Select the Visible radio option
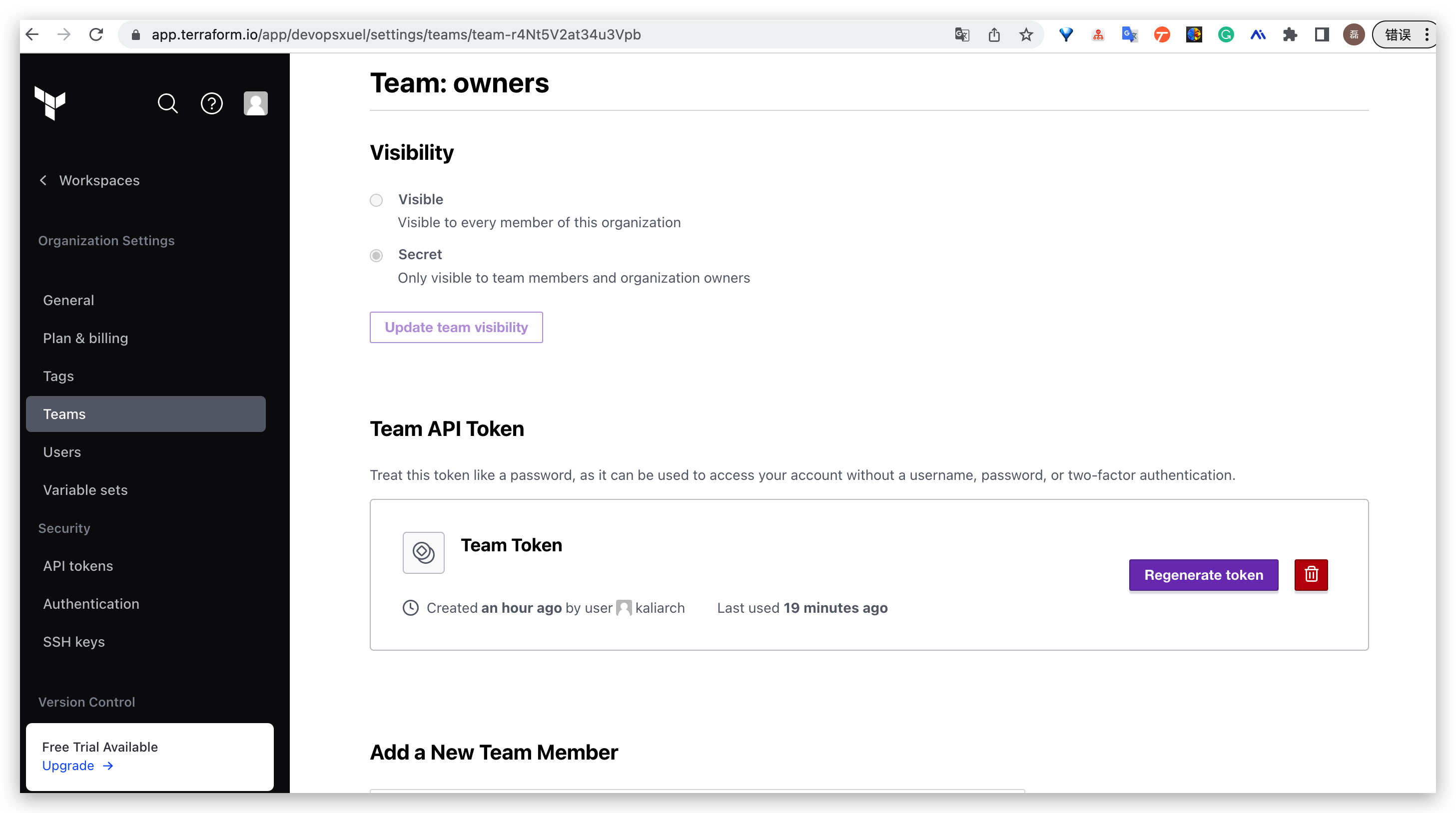The width and height of the screenshot is (1456, 813). pos(376,200)
